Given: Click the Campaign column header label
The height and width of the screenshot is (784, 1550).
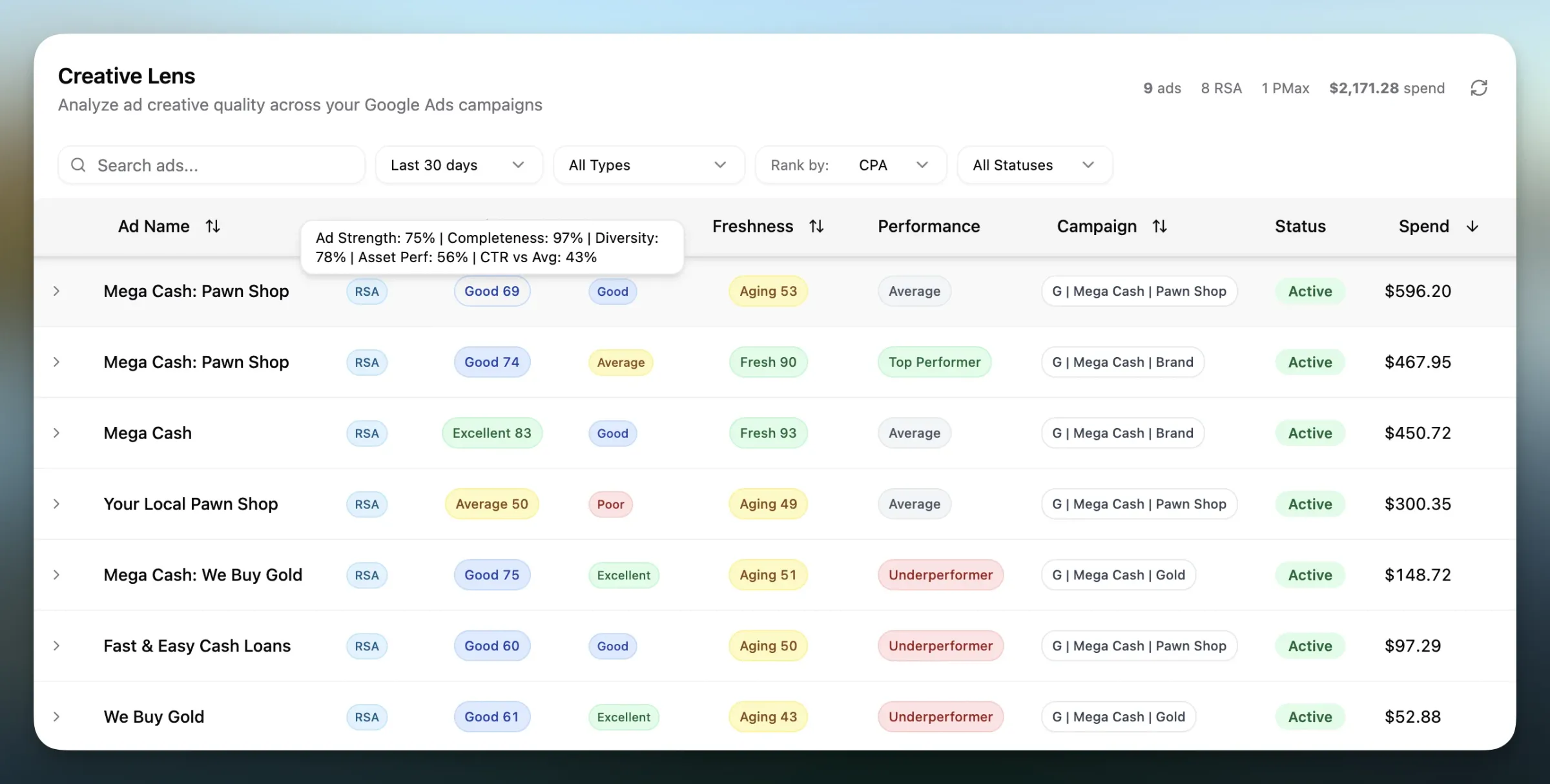Looking at the screenshot, I should click(1097, 226).
